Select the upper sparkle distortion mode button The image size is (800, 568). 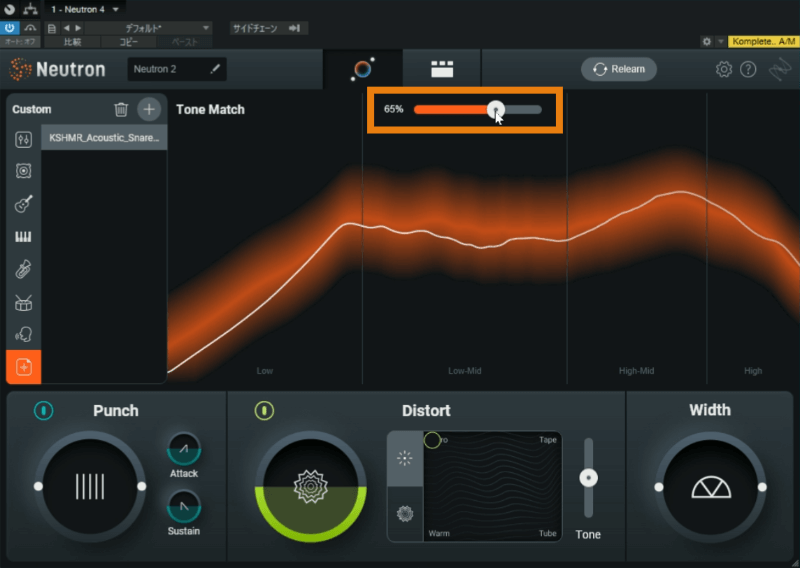point(405,458)
